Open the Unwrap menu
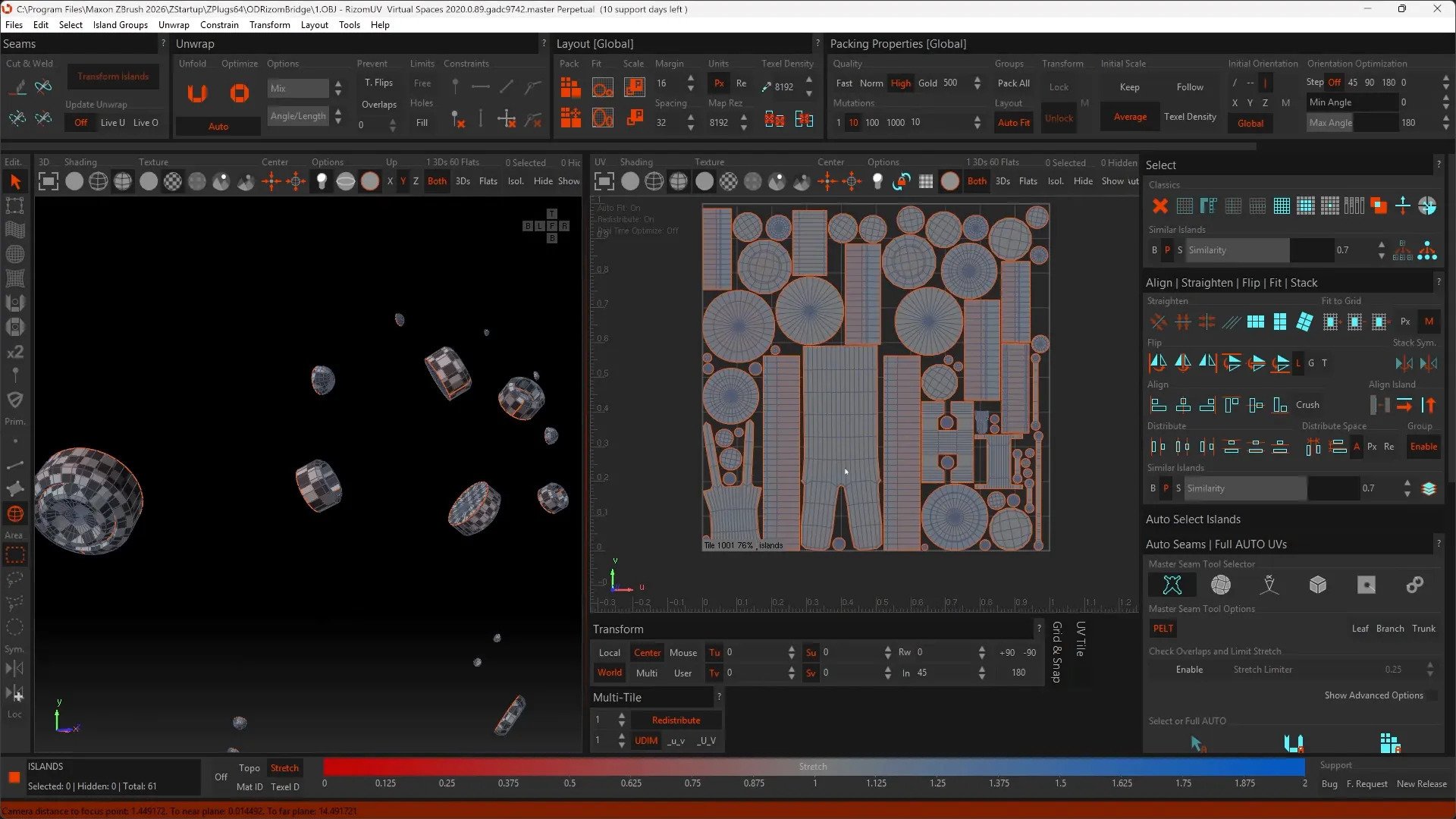This screenshot has height=819, width=1456. [x=174, y=24]
